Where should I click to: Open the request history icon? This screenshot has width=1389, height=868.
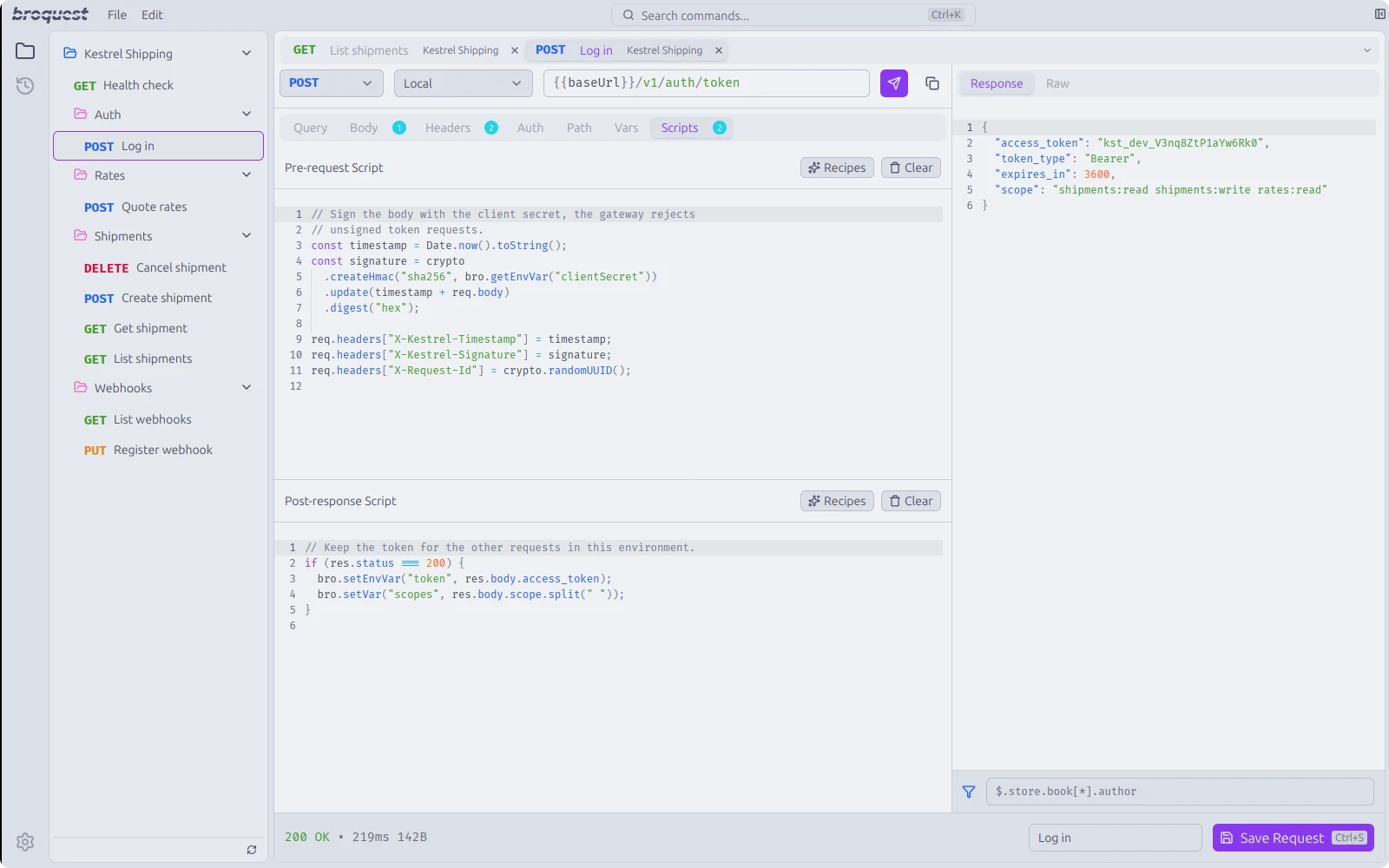[25, 85]
